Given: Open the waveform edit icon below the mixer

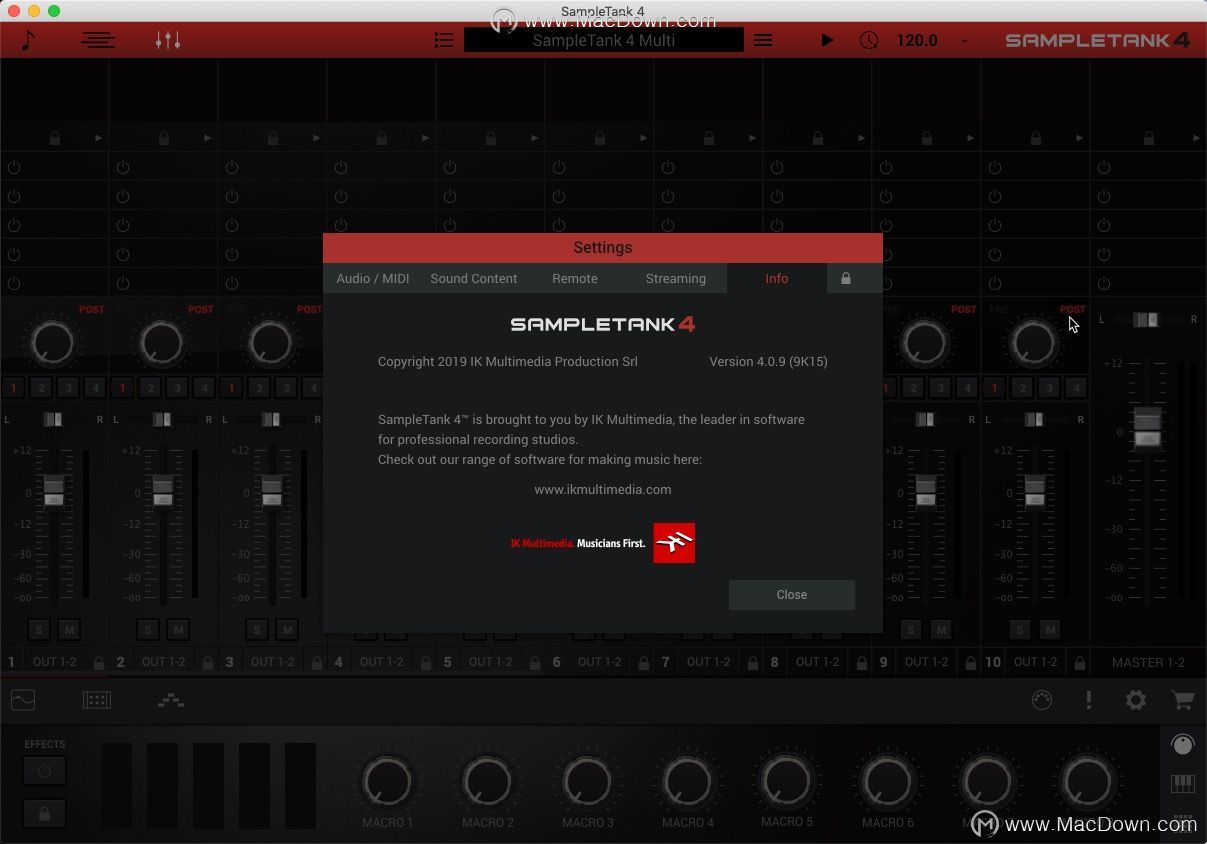Looking at the screenshot, I should click(x=23, y=700).
